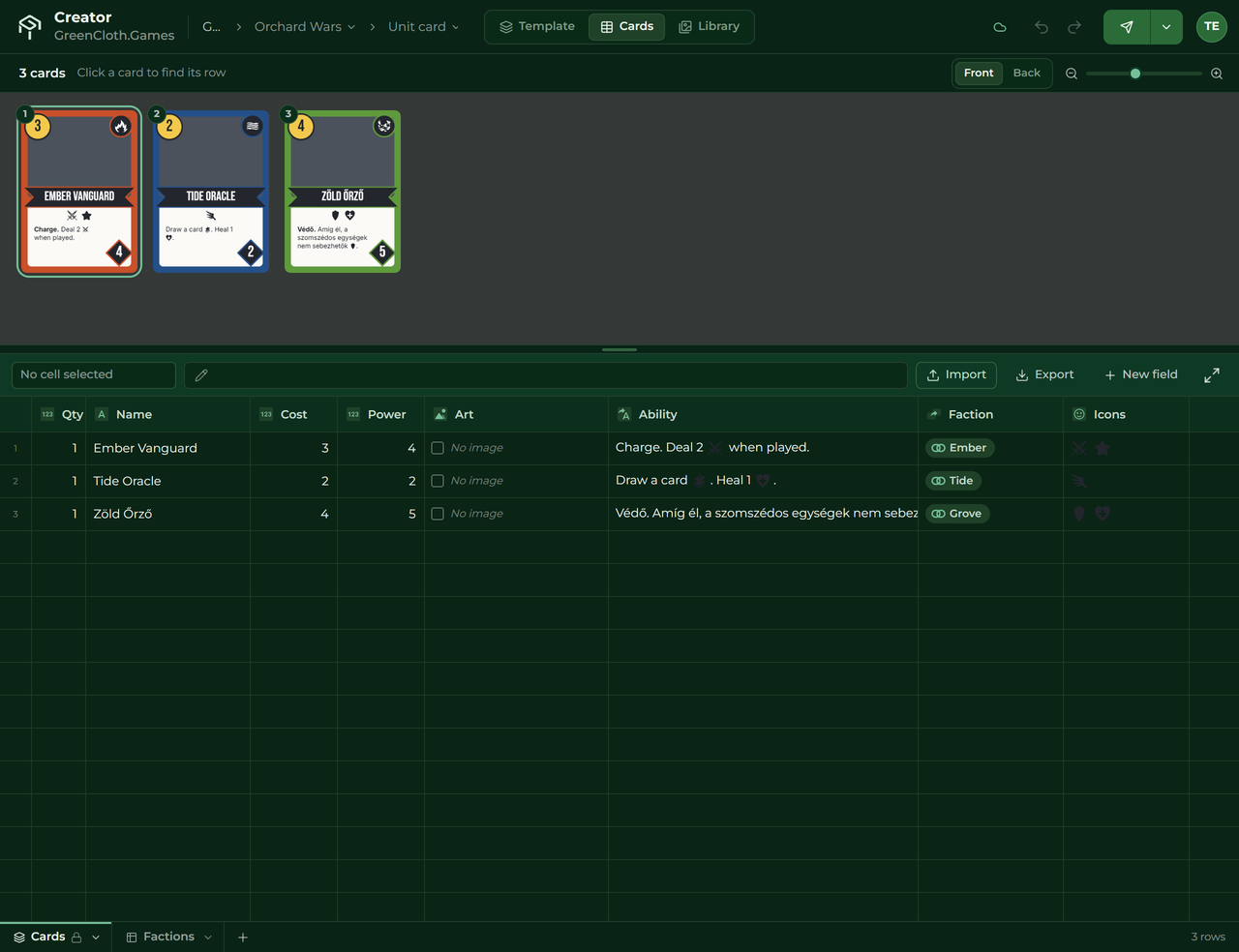Click the Faction column link icon
This screenshot has height=952, width=1239.
coord(934,414)
